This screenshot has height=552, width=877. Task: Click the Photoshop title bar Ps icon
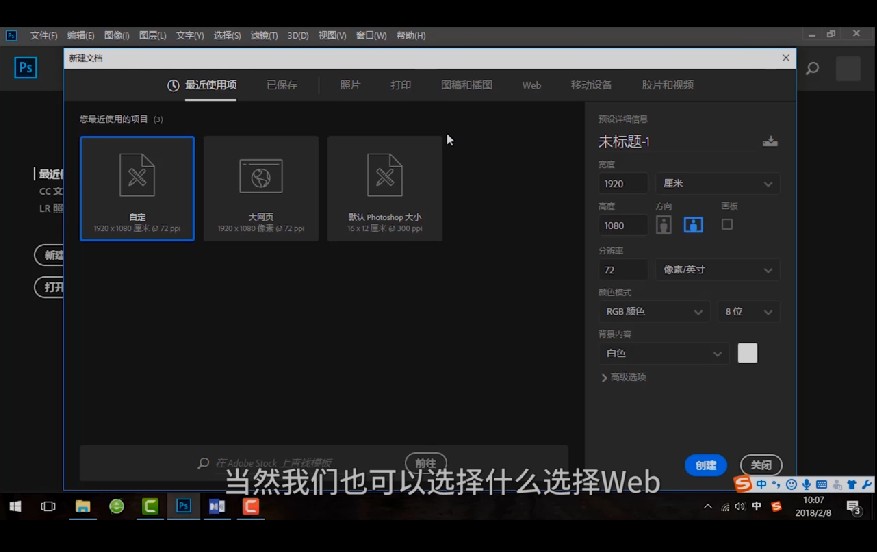11,35
